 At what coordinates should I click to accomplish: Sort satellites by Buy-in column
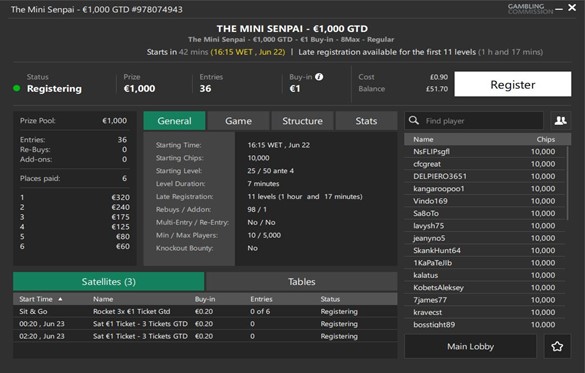coord(205,299)
